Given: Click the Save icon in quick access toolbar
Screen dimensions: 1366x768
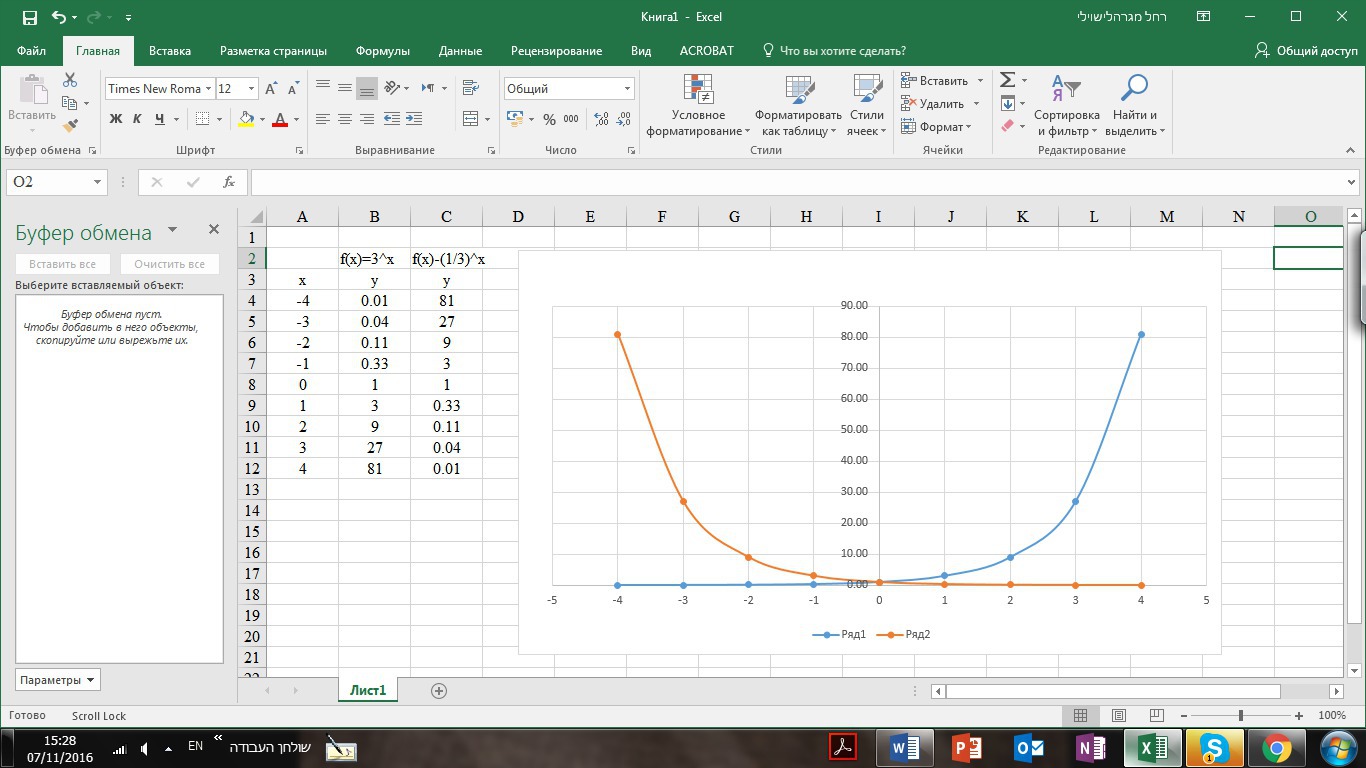Looking at the screenshot, I should 29,17.
